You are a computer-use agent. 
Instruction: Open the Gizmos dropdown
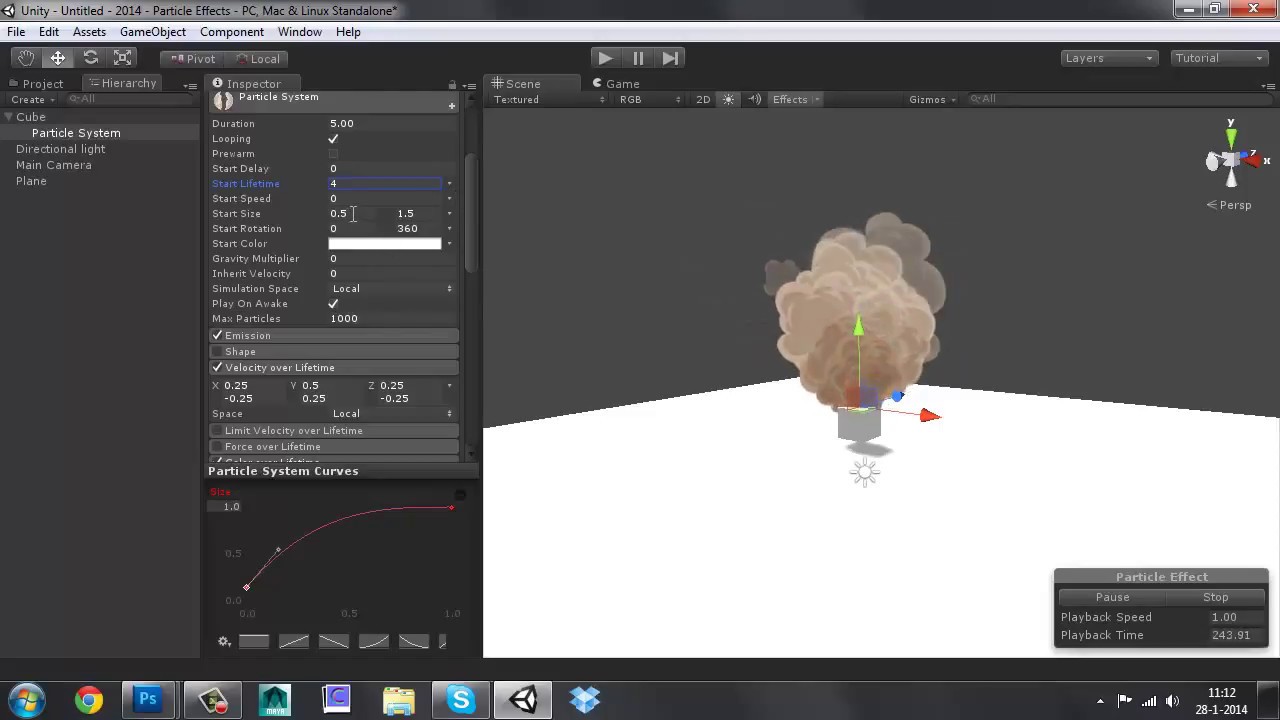pos(932,100)
